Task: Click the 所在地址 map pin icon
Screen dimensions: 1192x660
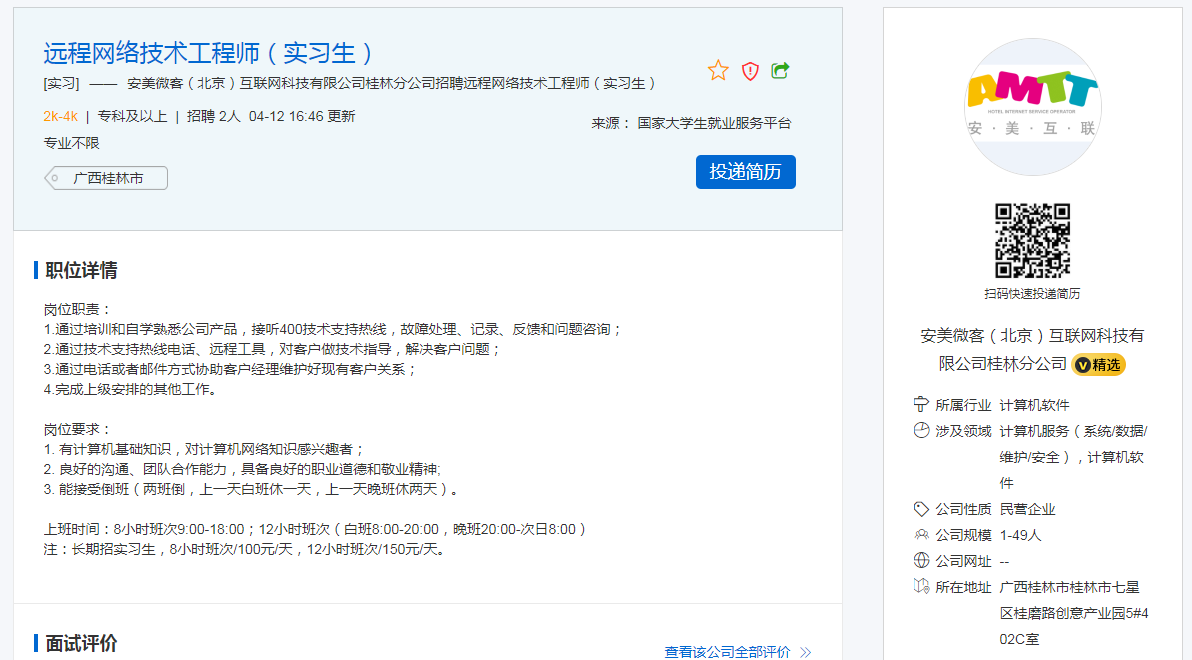Action: tap(921, 587)
